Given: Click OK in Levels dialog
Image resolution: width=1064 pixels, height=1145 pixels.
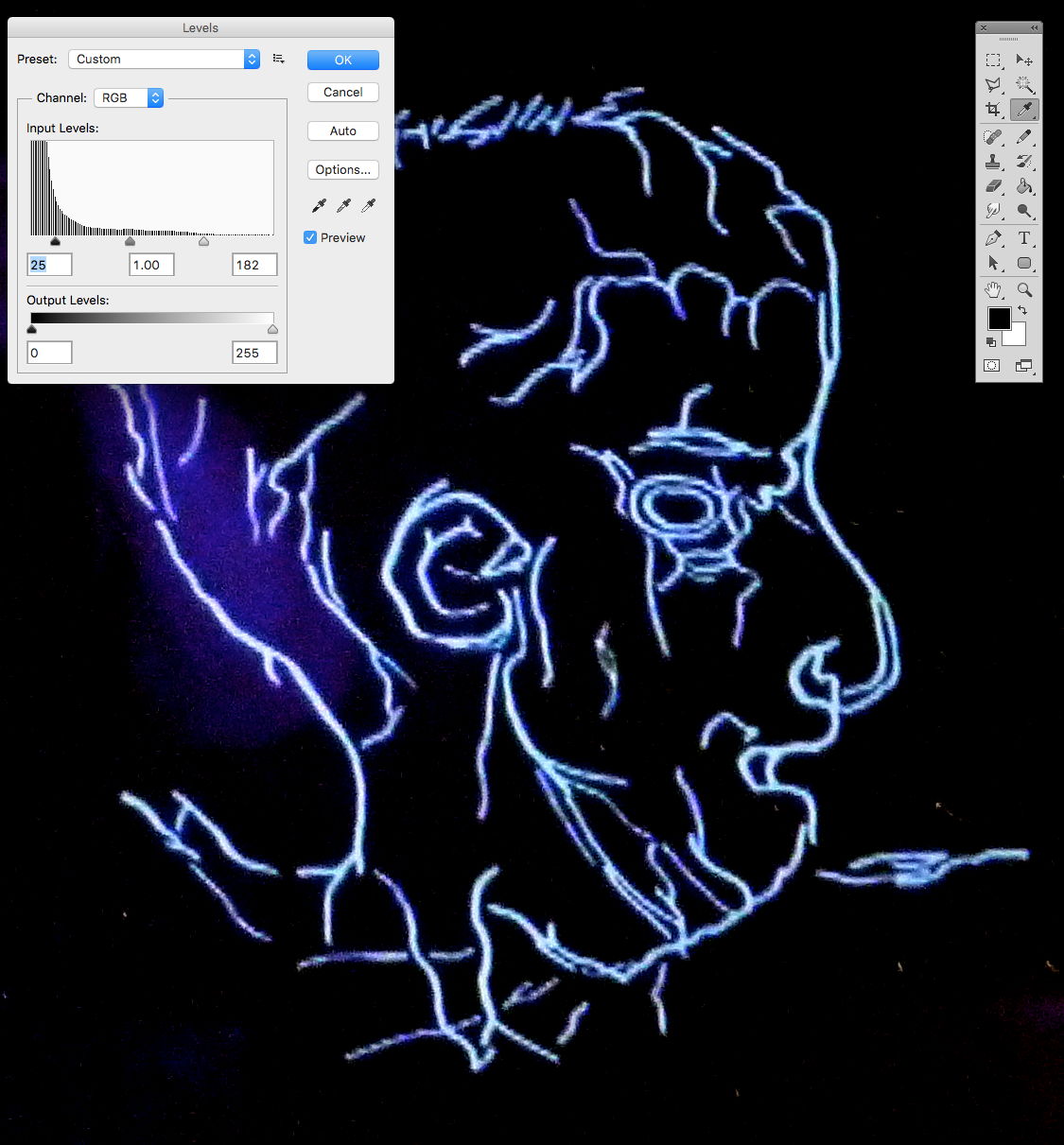Looking at the screenshot, I should point(343,60).
